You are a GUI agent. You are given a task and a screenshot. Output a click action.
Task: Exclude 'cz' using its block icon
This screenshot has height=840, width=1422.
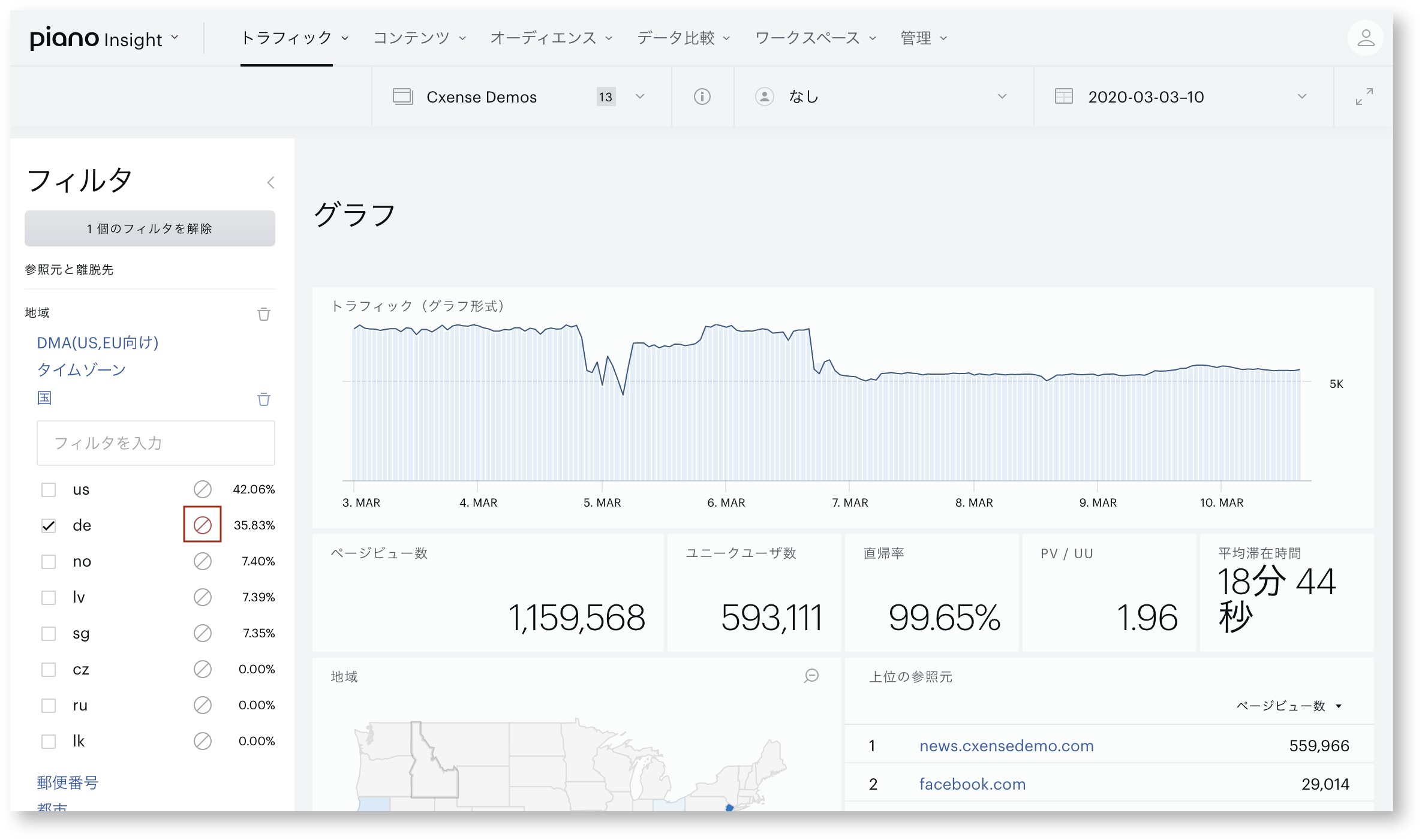point(202,669)
